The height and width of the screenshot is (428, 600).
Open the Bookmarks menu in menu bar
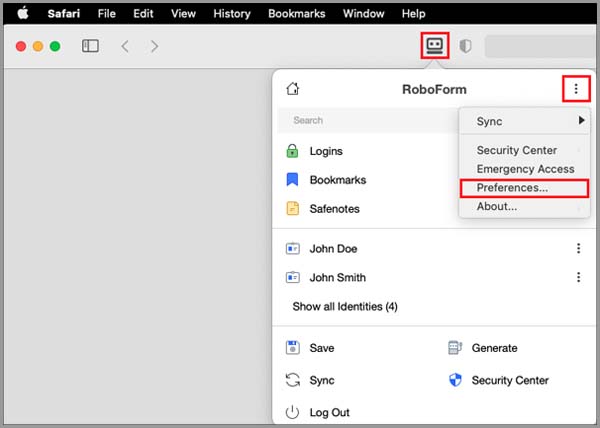click(297, 14)
